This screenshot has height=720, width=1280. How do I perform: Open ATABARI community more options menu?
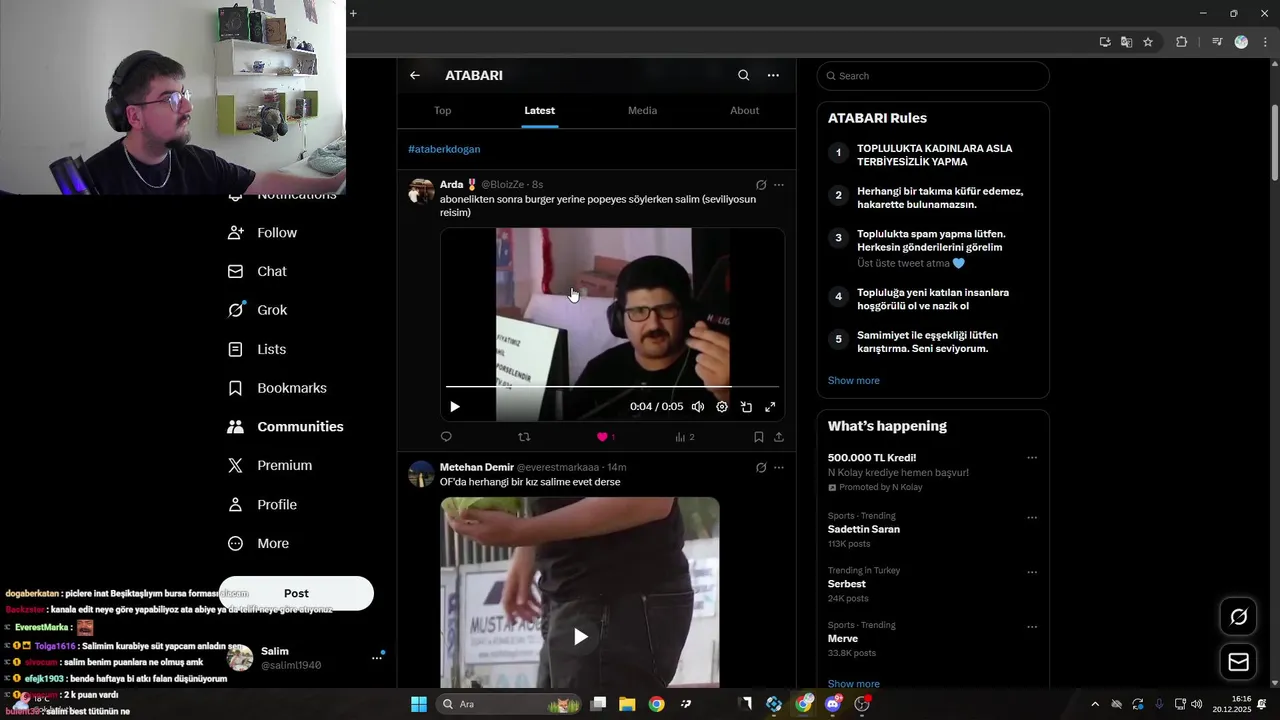click(773, 75)
